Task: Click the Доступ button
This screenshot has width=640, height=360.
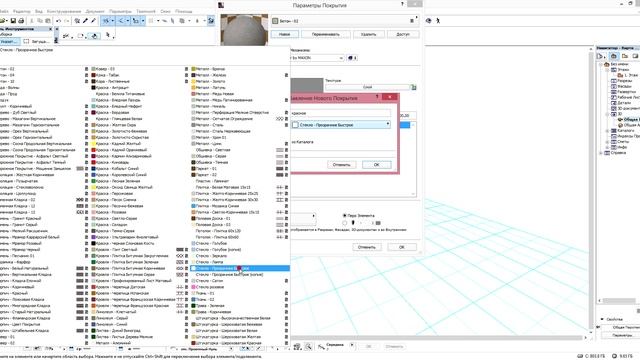Action: tap(403, 34)
